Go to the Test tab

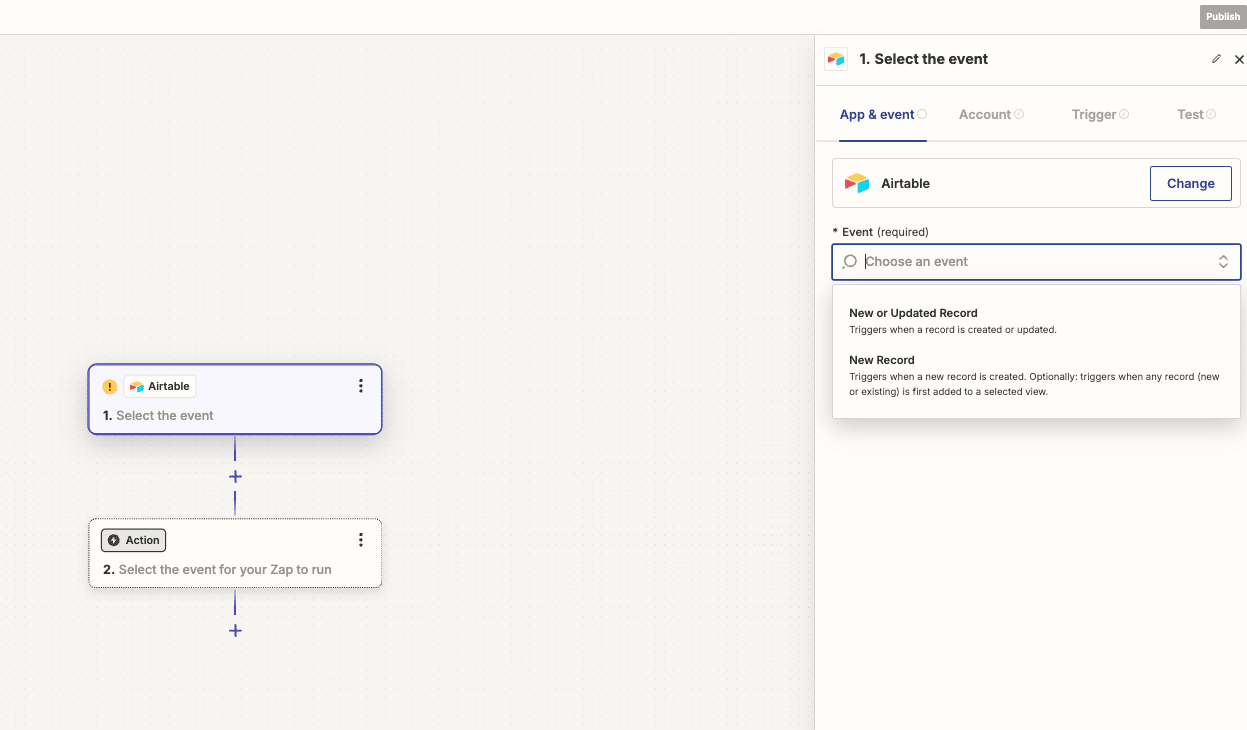pos(1190,115)
